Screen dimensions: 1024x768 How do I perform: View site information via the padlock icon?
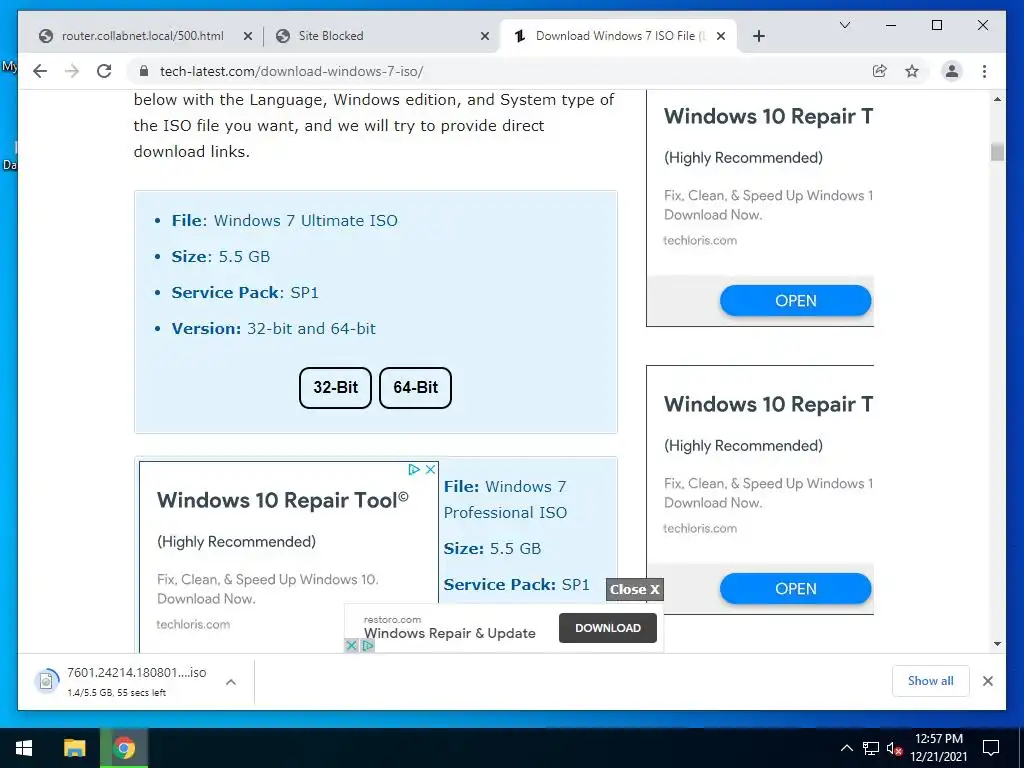144,71
